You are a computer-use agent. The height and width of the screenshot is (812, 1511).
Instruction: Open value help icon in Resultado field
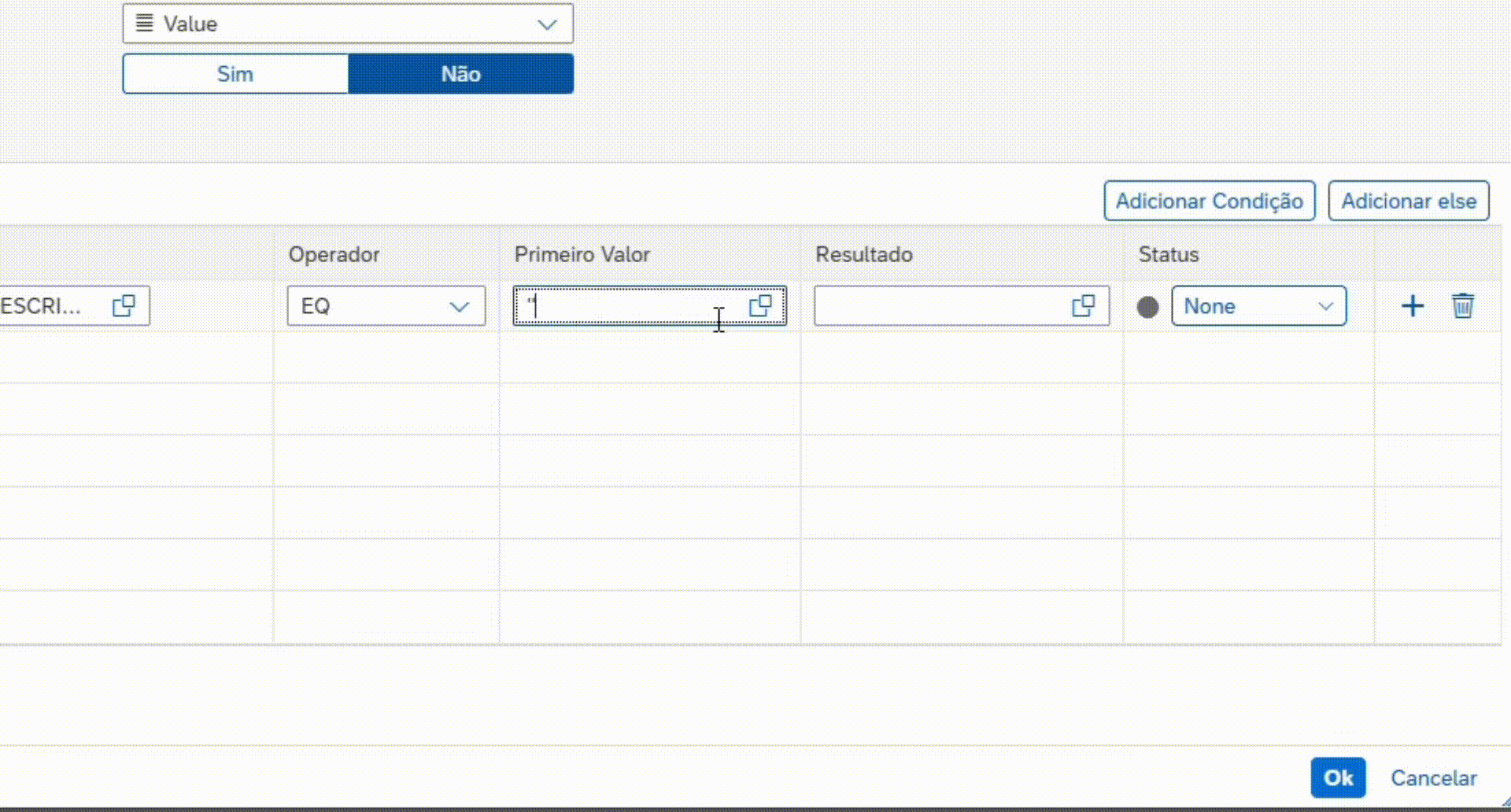click(1084, 306)
